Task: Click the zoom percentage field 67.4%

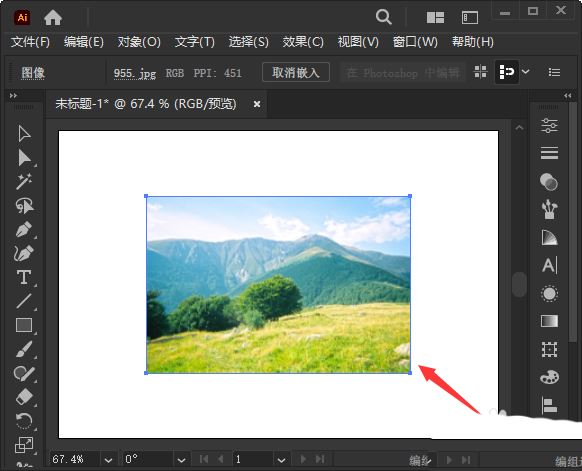Action: coord(74,460)
